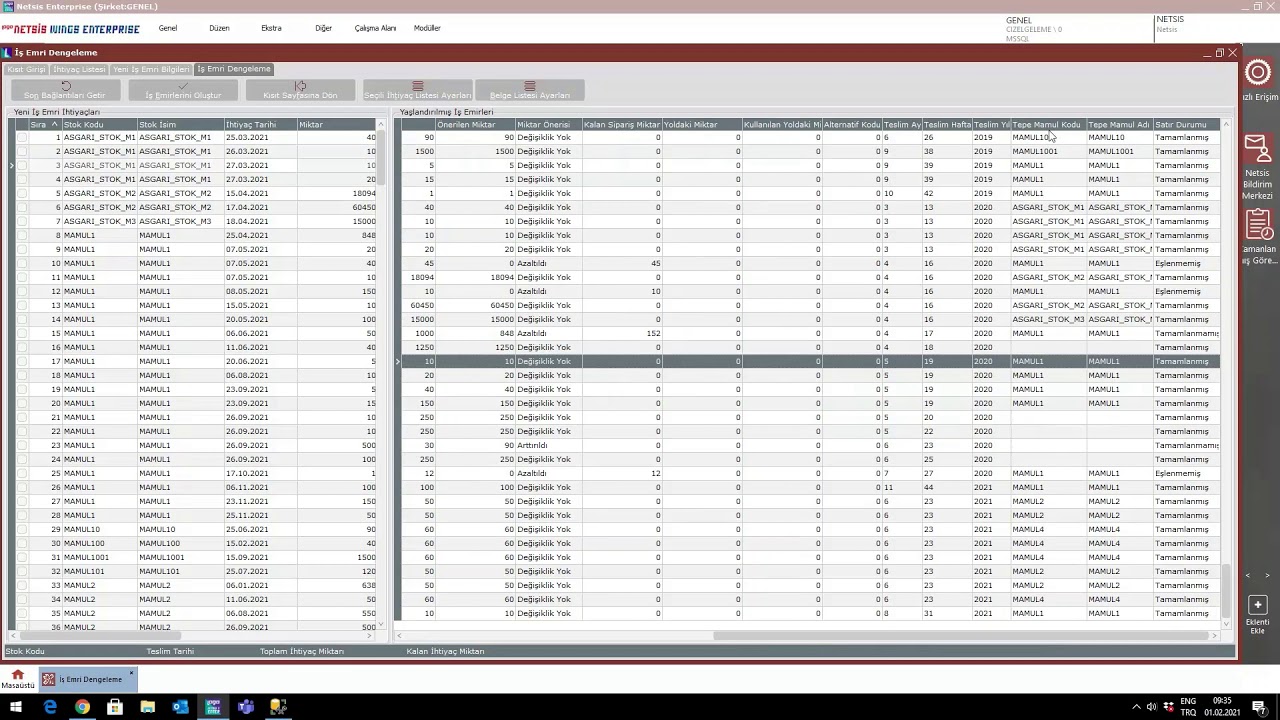Click the Seçili İhtiyaç Listesi Ayarları icon
This screenshot has width=1280, height=720.
[x=418, y=86]
